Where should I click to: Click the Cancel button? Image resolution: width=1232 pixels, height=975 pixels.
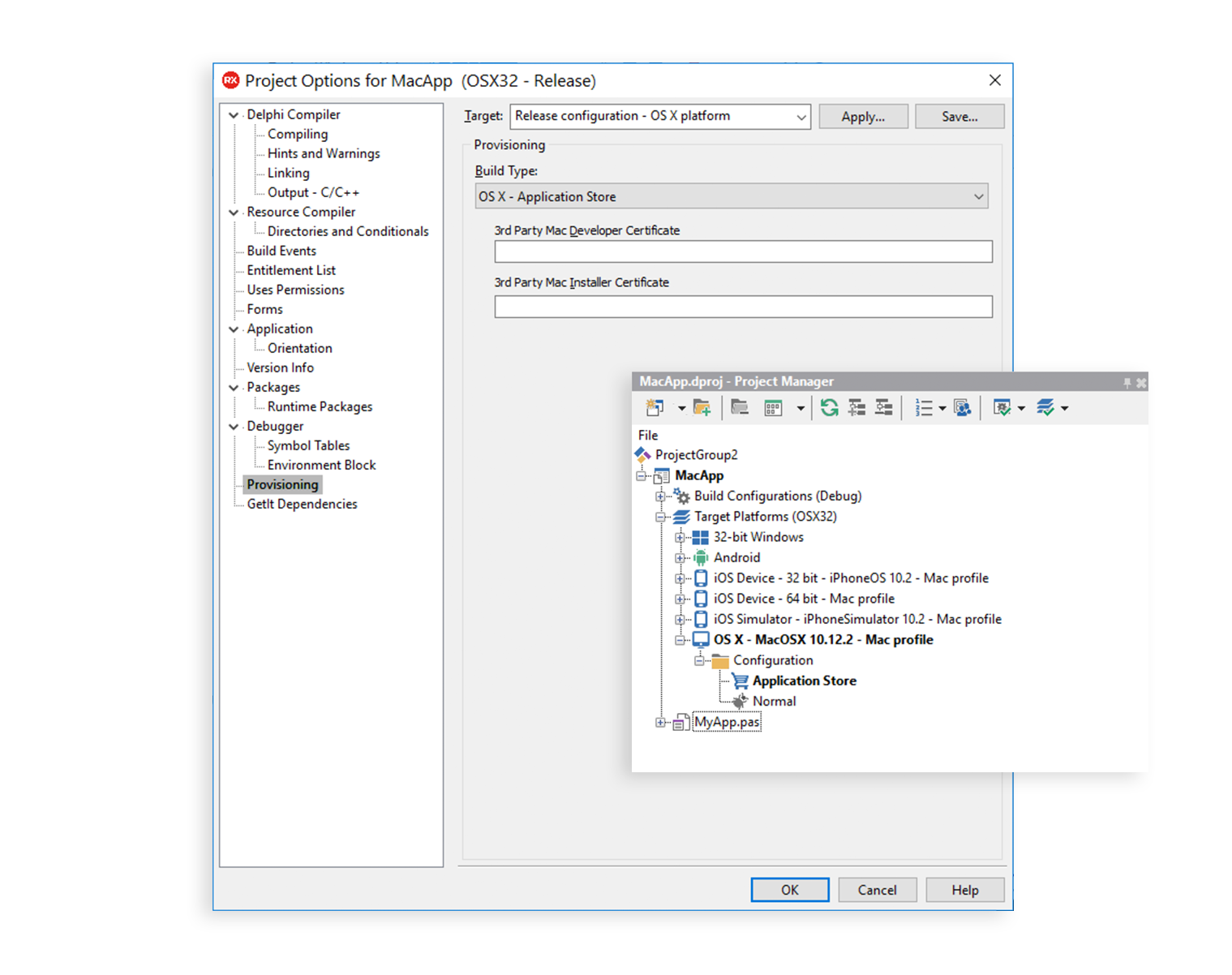tap(878, 890)
